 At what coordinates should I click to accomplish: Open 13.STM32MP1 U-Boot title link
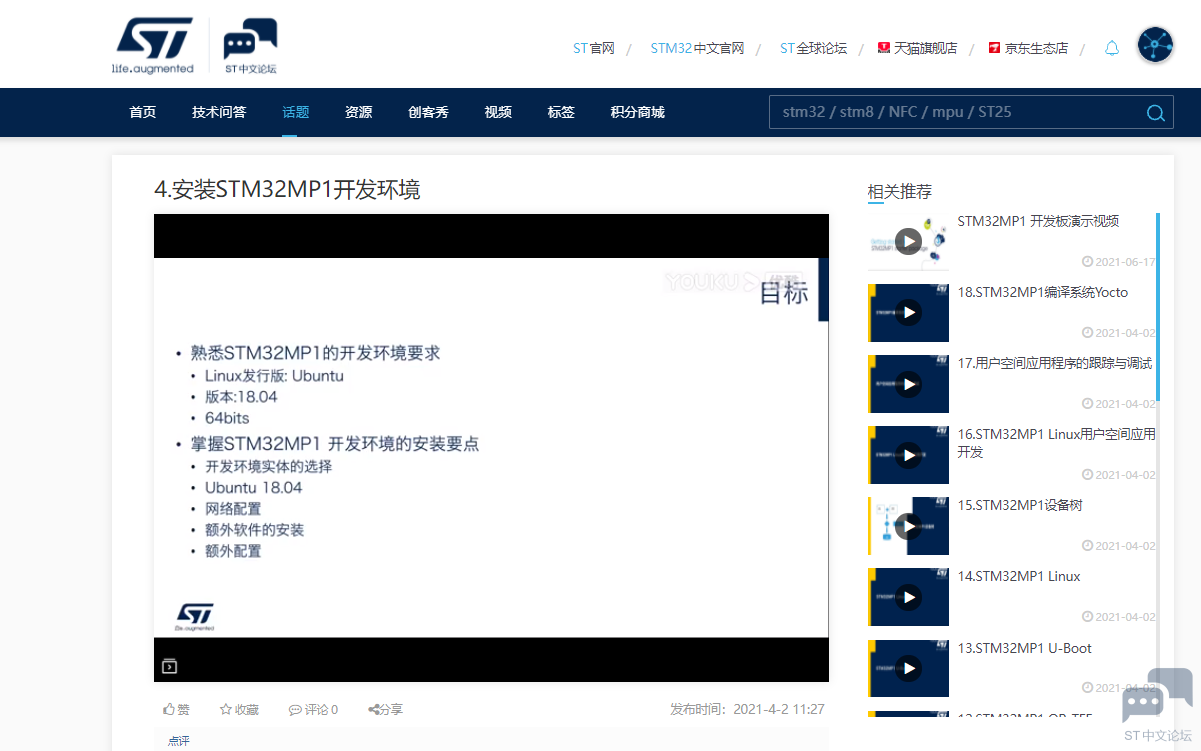click(x=1025, y=648)
